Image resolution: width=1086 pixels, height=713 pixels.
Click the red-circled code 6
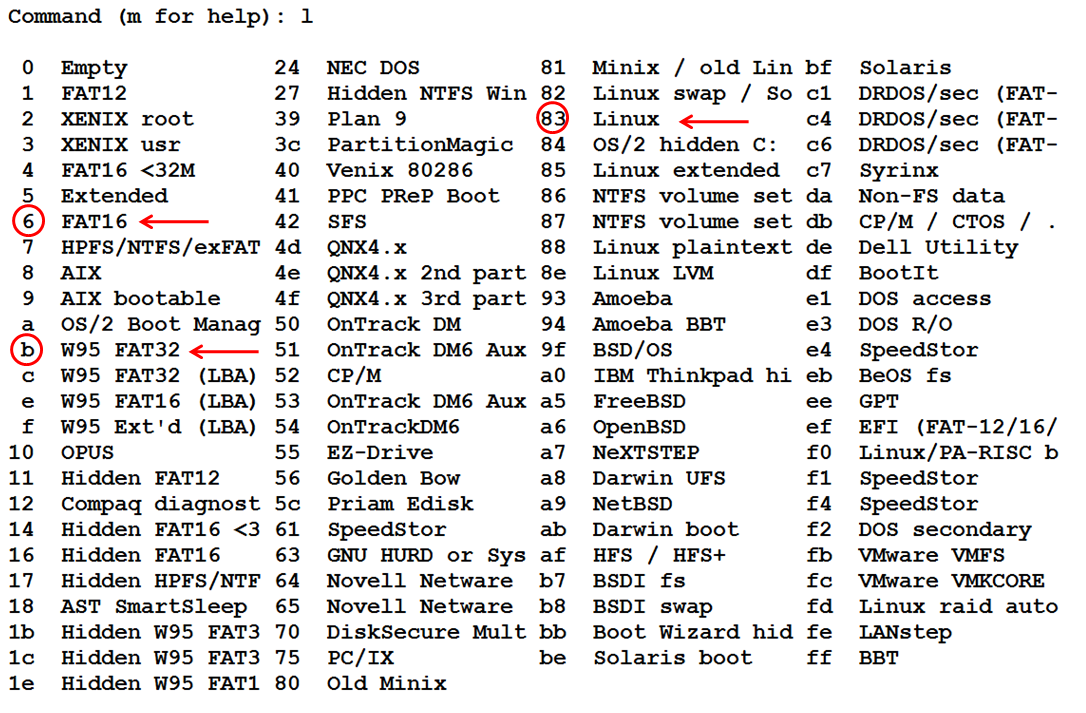(x=27, y=221)
